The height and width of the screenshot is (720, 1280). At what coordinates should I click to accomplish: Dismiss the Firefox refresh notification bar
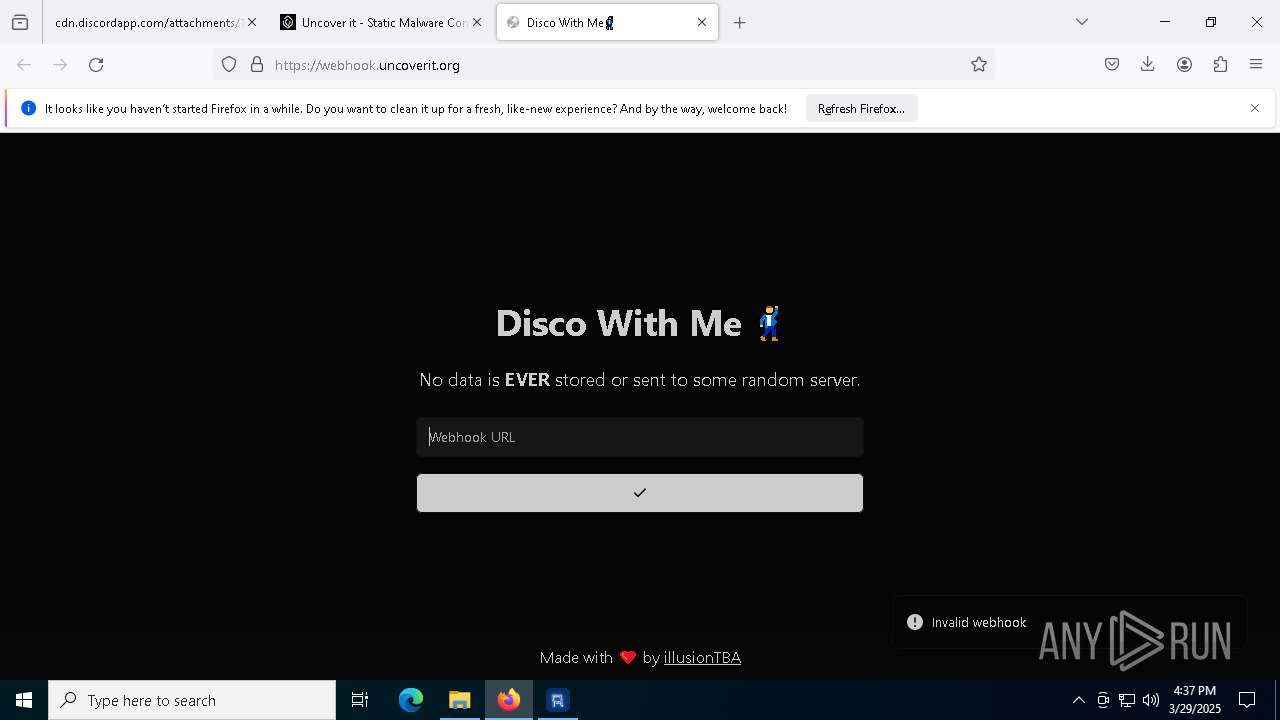pos(1255,108)
